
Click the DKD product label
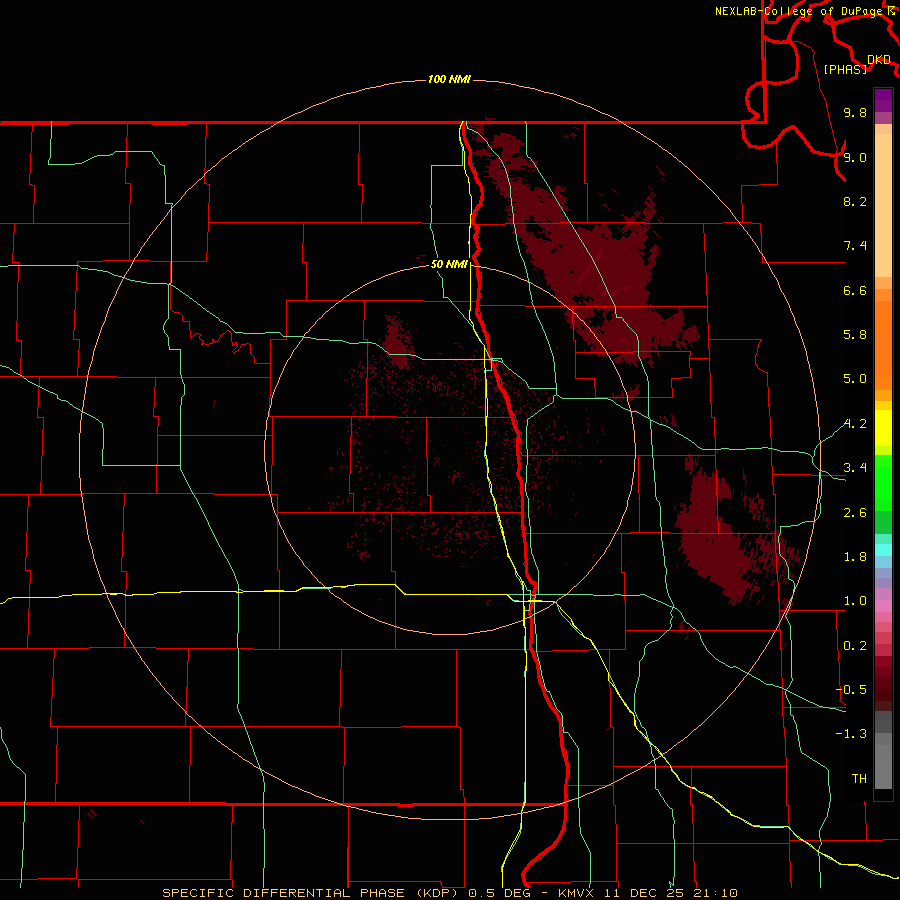(x=879, y=60)
